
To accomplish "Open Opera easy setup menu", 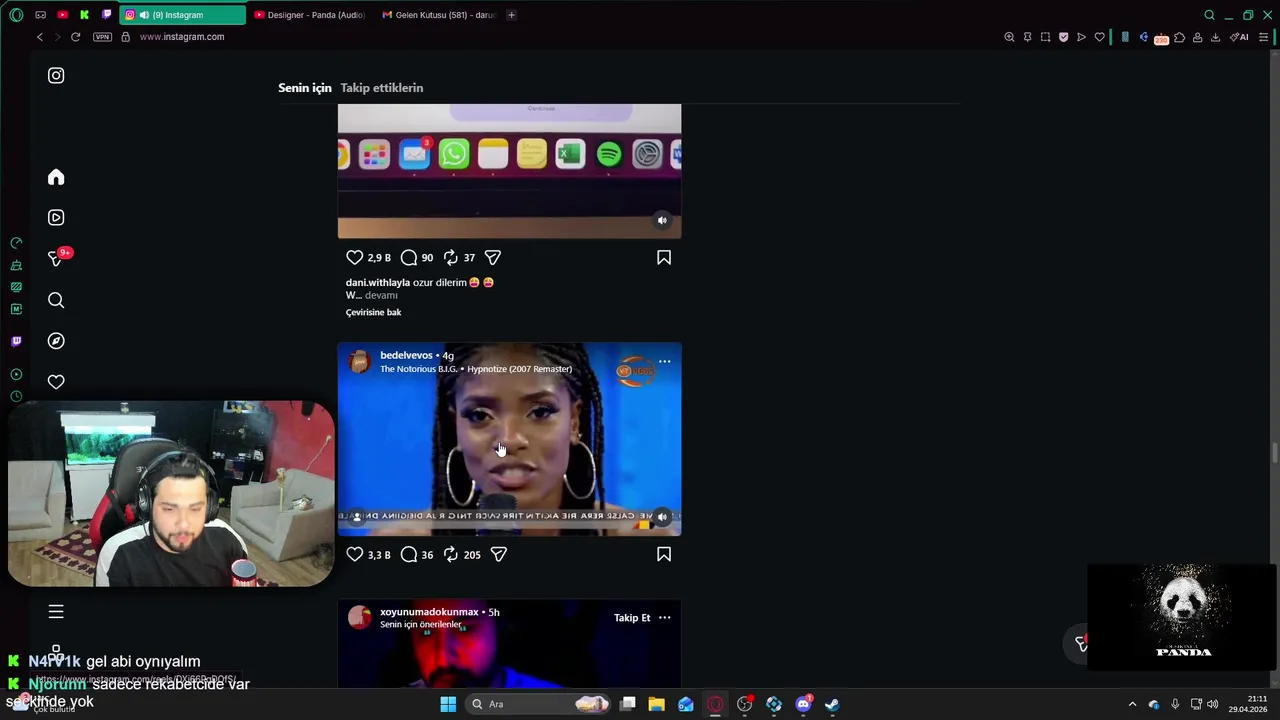I will click(1263, 37).
